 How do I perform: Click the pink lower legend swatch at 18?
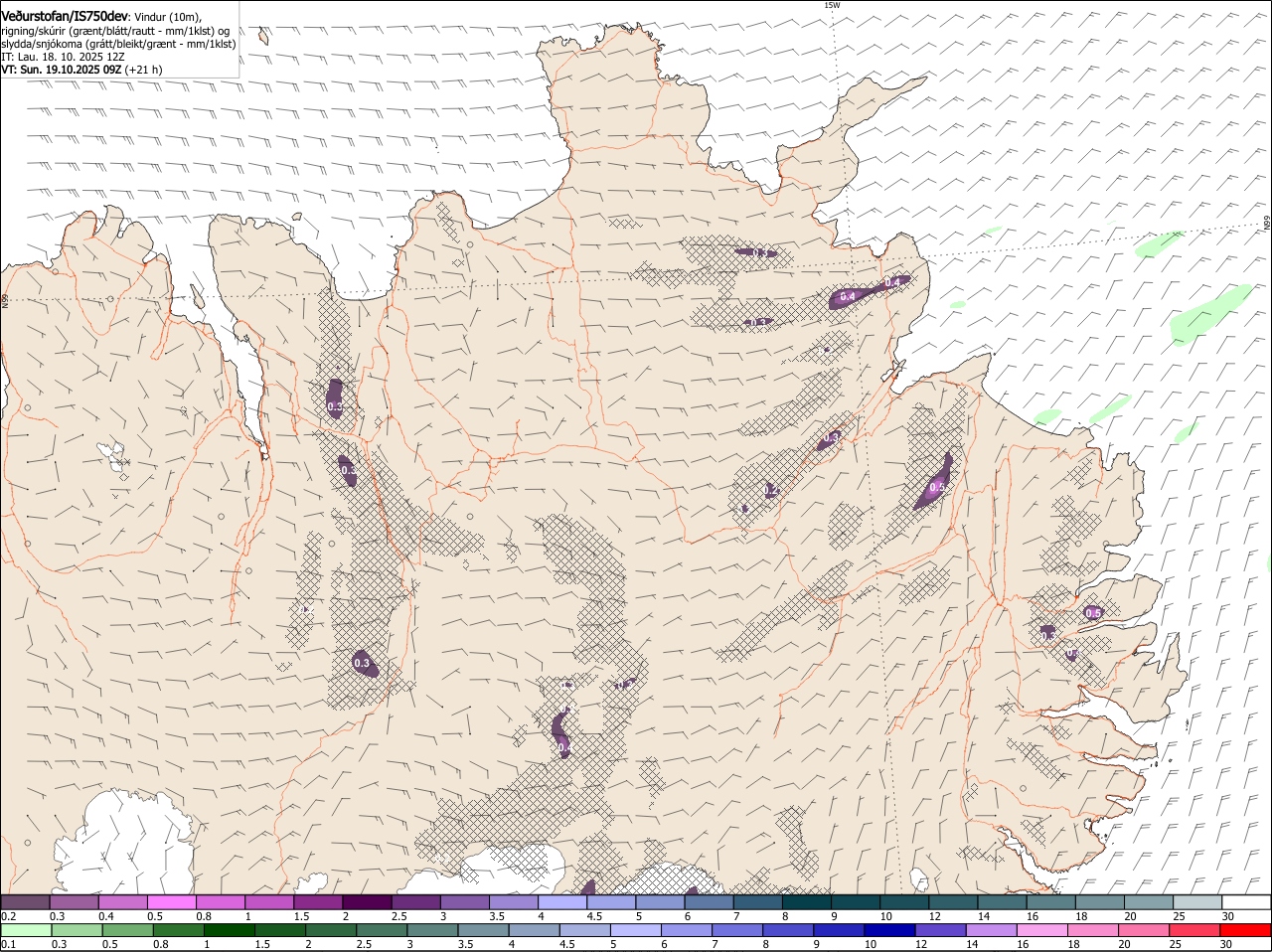coord(1094,931)
